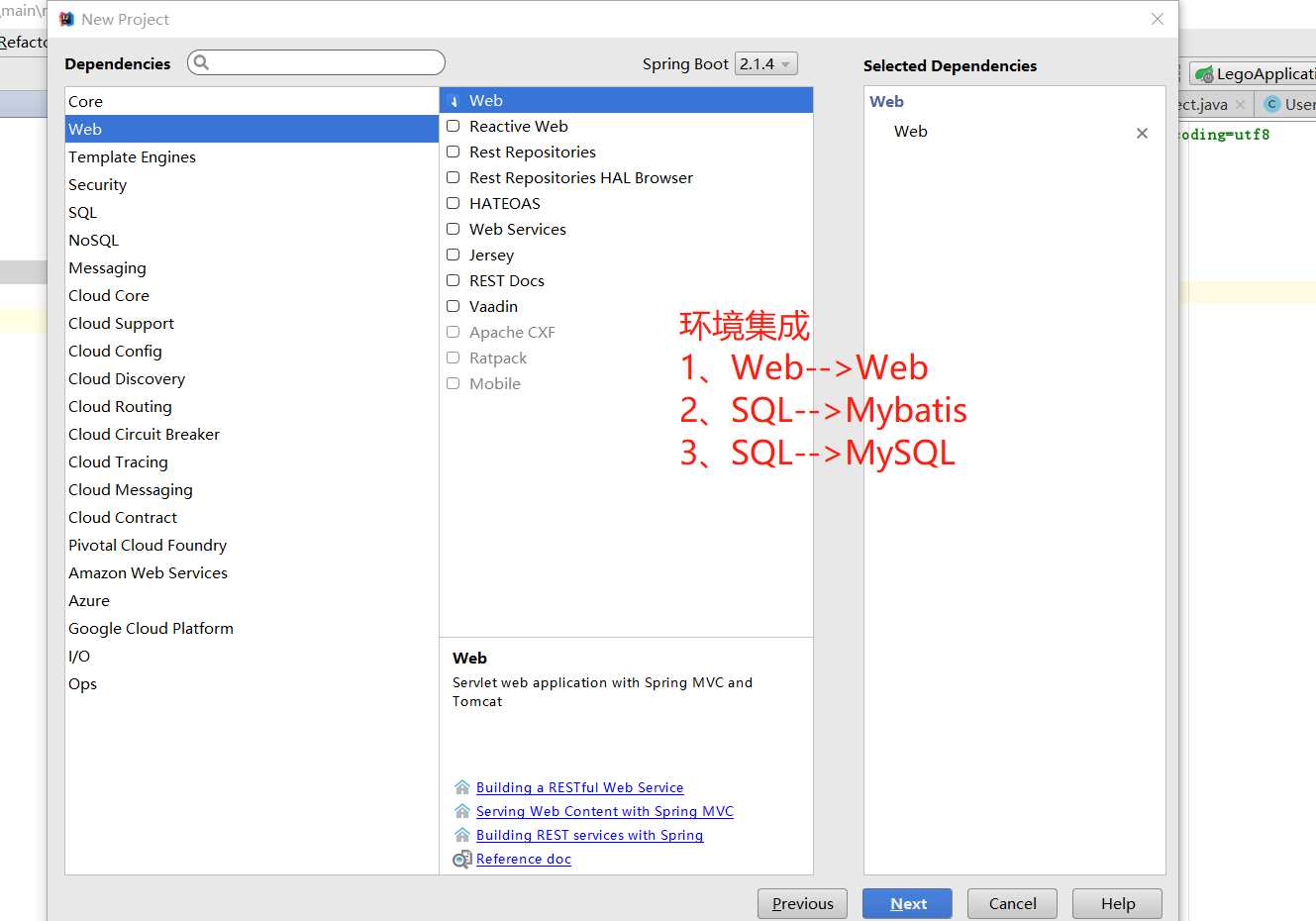The width and height of the screenshot is (1316, 921).
Task: Remove Web from Selected Dependencies
Action: coord(1142,133)
